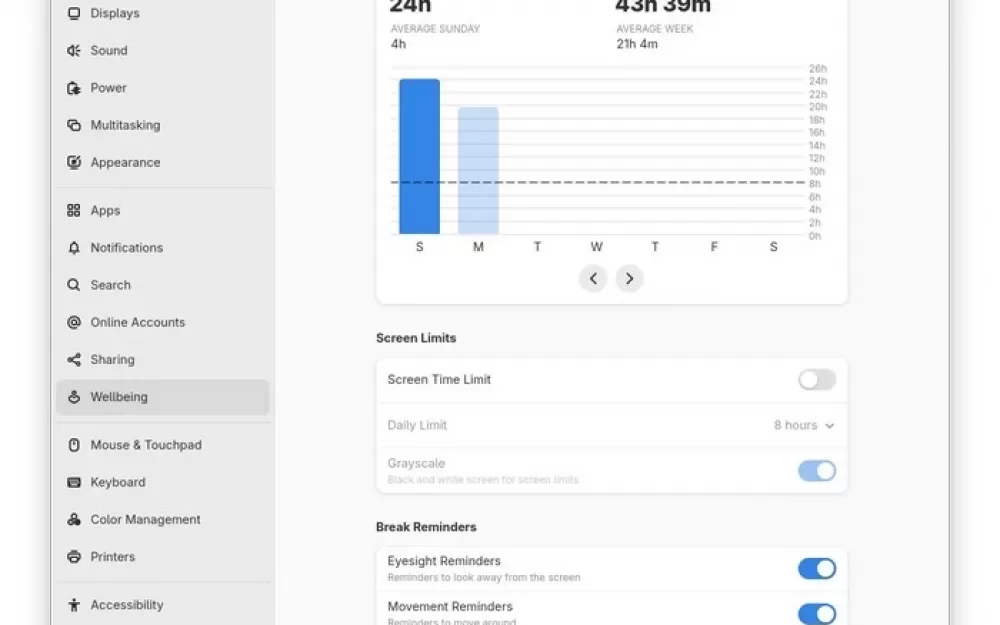Disable Movement Reminders toggle
The height and width of the screenshot is (625, 1000).
[816, 613]
